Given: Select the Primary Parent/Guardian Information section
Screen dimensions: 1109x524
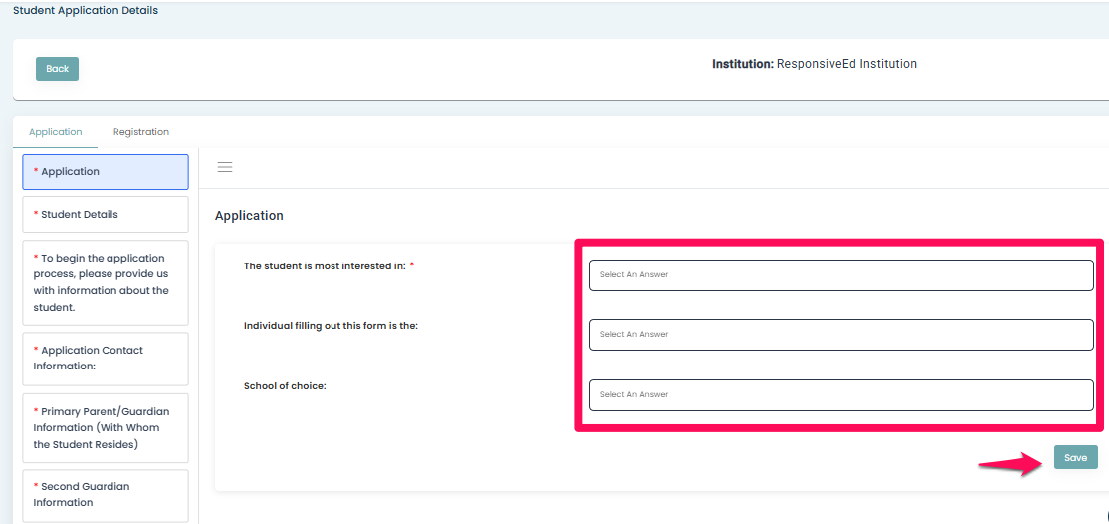Looking at the screenshot, I should tap(105, 427).
